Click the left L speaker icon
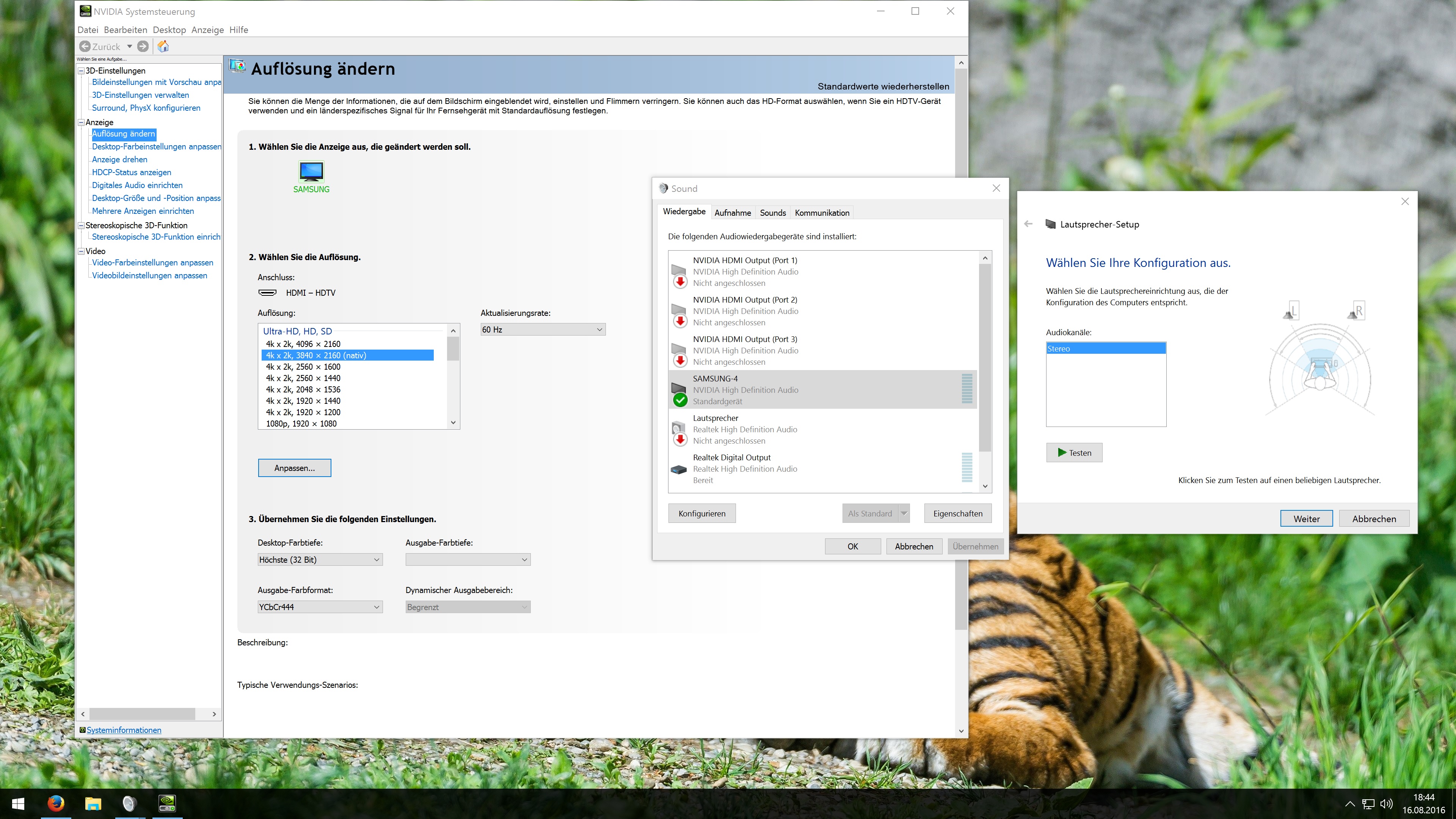Viewport: 1456px width, 819px height. pos(1291,311)
